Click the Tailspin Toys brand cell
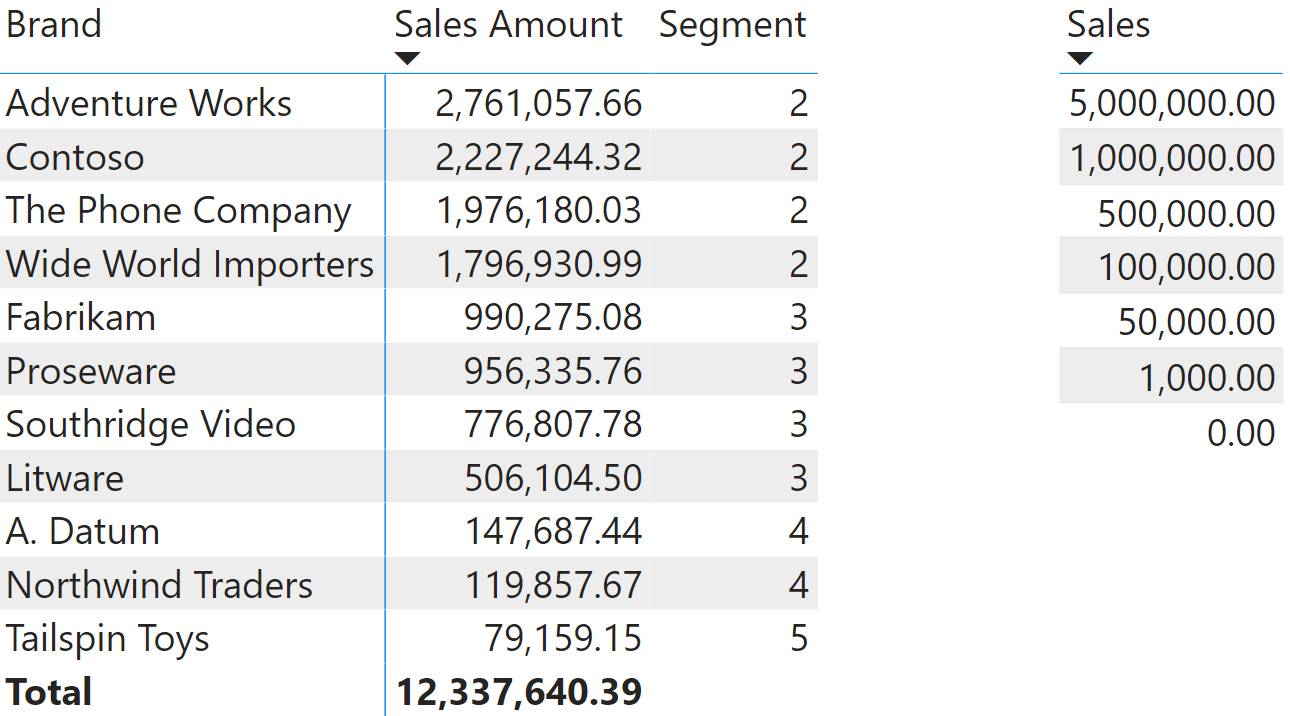1290x716 pixels. [108, 638]
